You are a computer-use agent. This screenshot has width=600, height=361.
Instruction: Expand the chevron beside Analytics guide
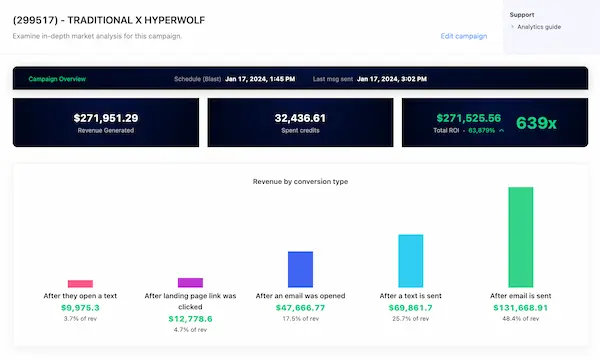pyautogui.click(x=512, y=27)
